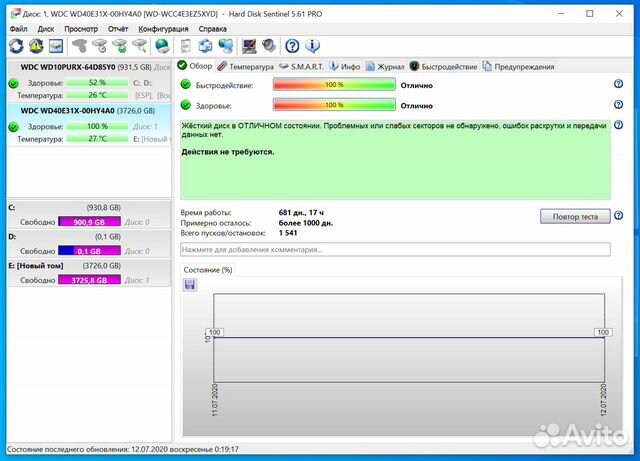Click the drive with magnifier toolbar icon
Viewport: 640px width, 461px height.
[140, 46]
